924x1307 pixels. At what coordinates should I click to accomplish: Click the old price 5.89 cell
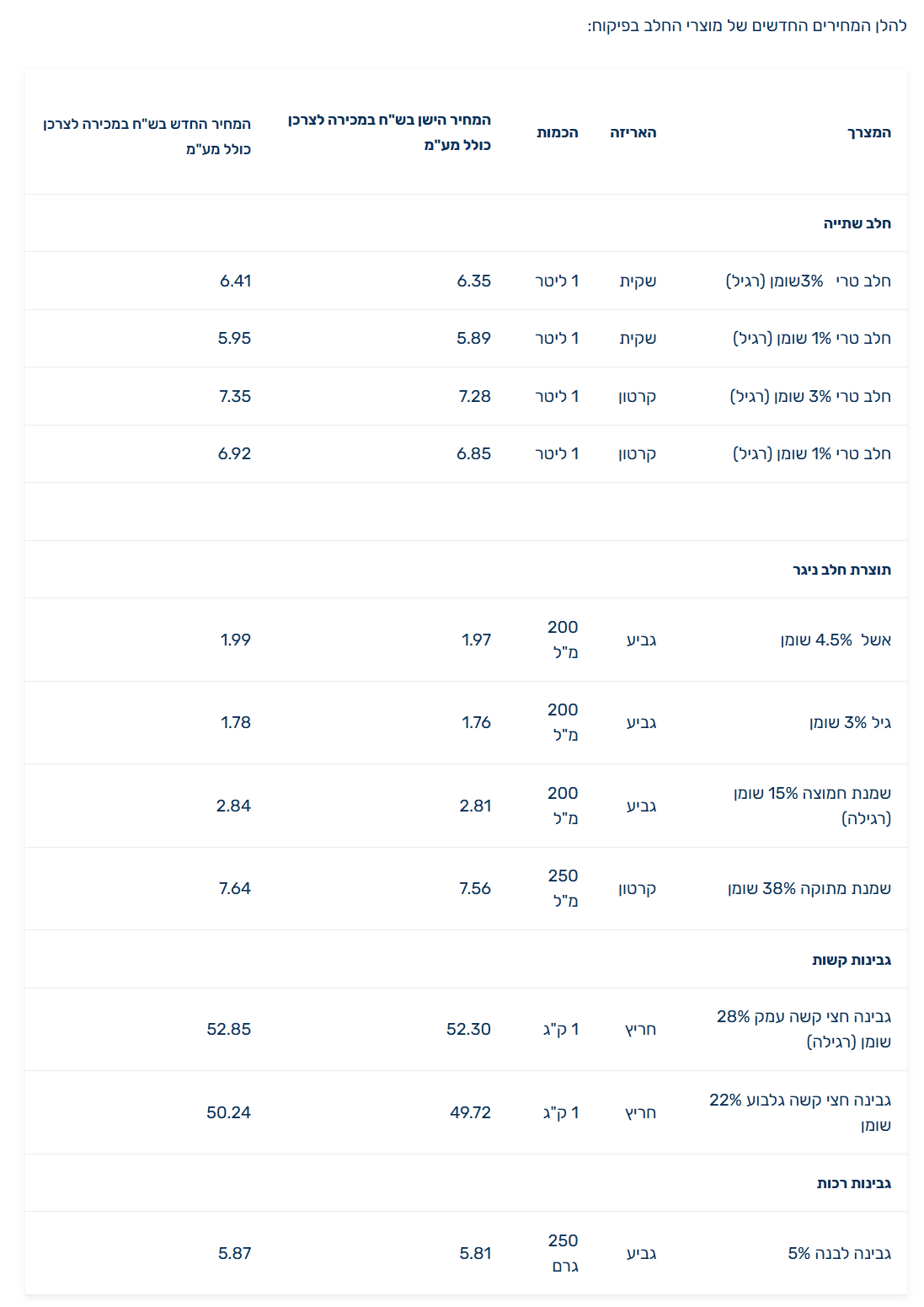coord(473,338)
